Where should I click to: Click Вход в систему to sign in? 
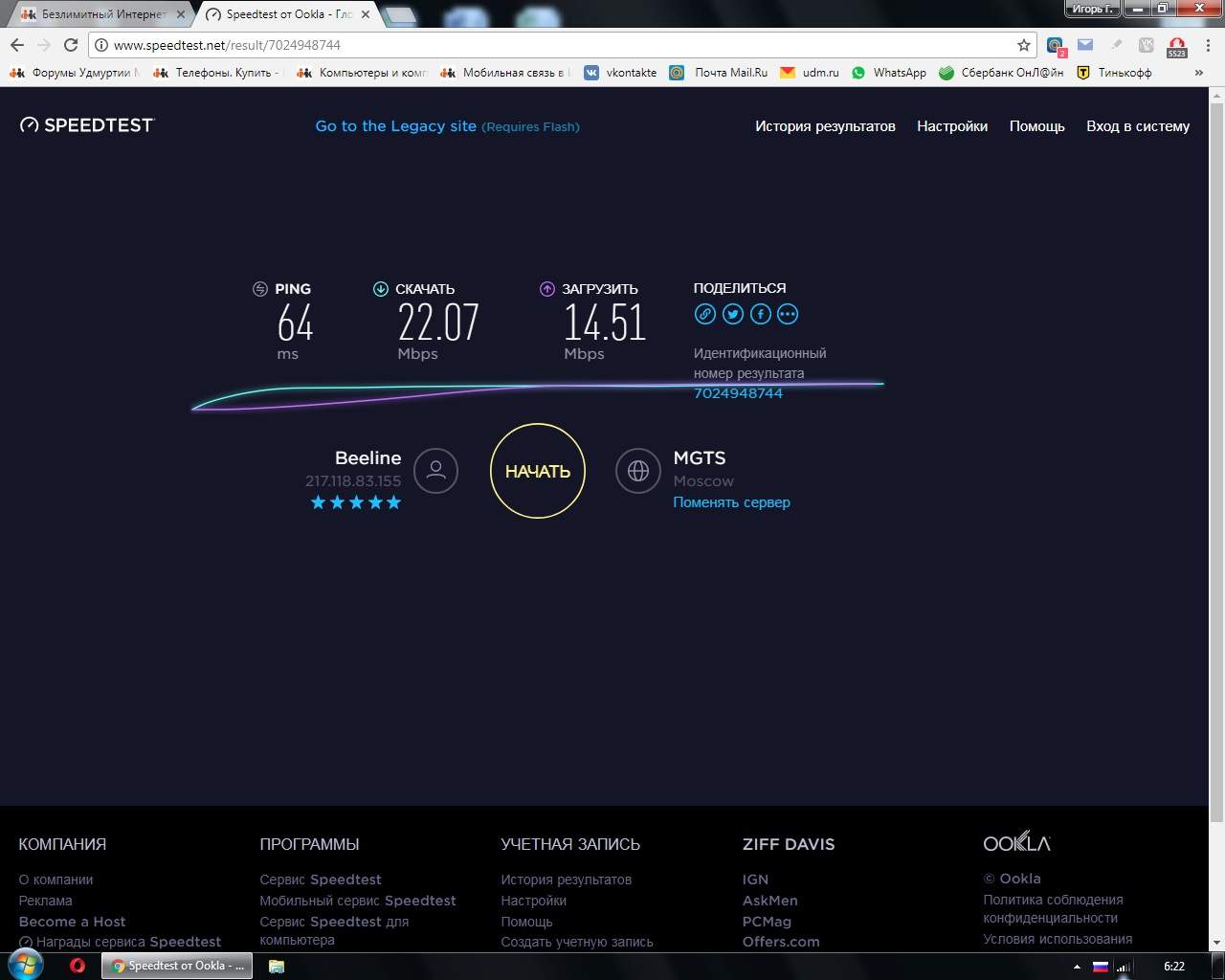1138,126
